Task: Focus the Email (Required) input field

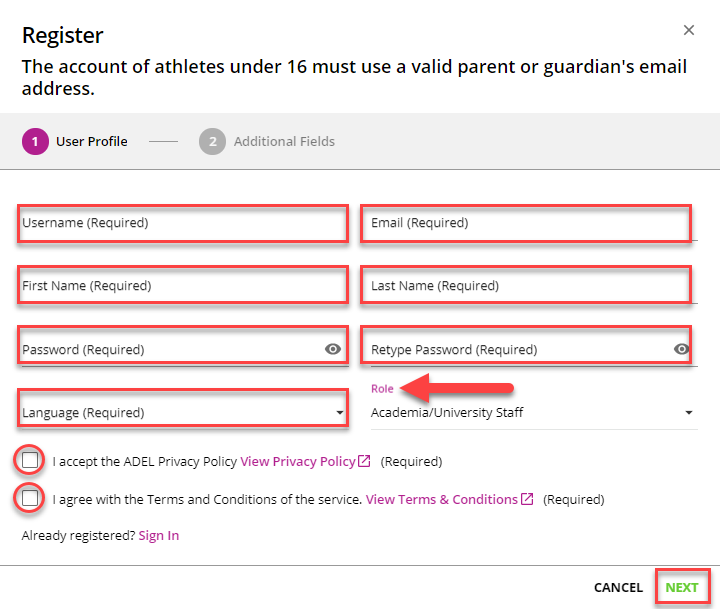Action: point(526,224)
